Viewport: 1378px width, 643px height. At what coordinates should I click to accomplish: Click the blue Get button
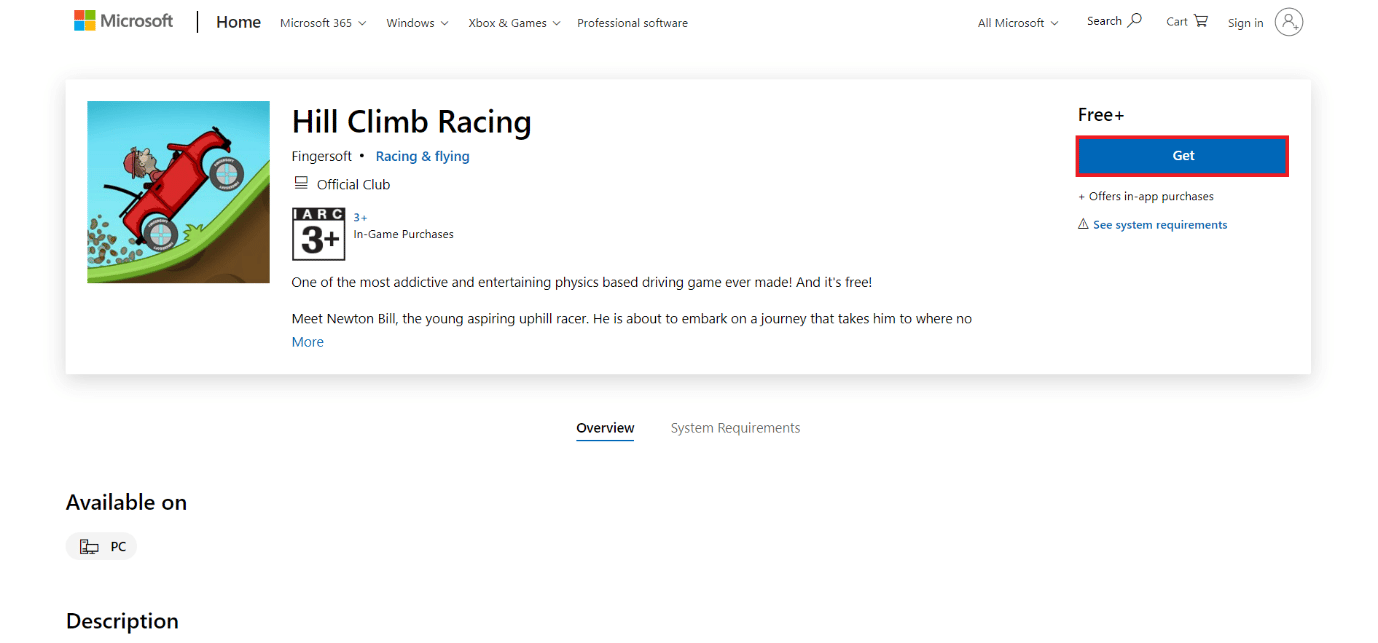point(1183,156)
